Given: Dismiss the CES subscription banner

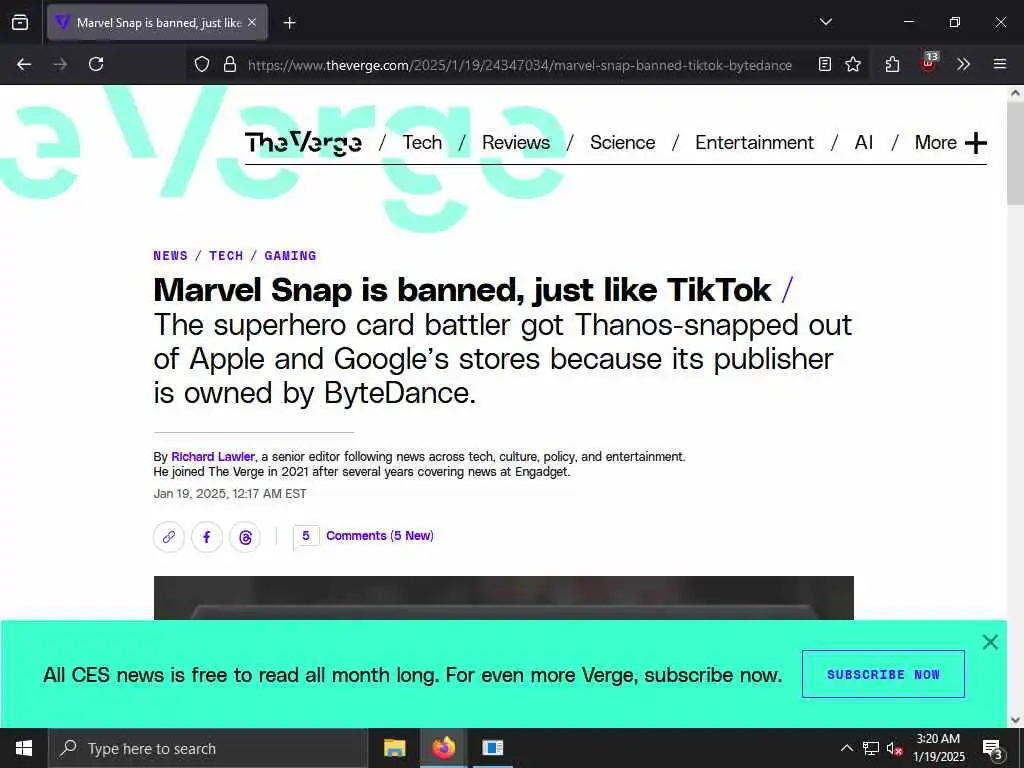Looking at the screenshot, I should (x=990, y=642).
